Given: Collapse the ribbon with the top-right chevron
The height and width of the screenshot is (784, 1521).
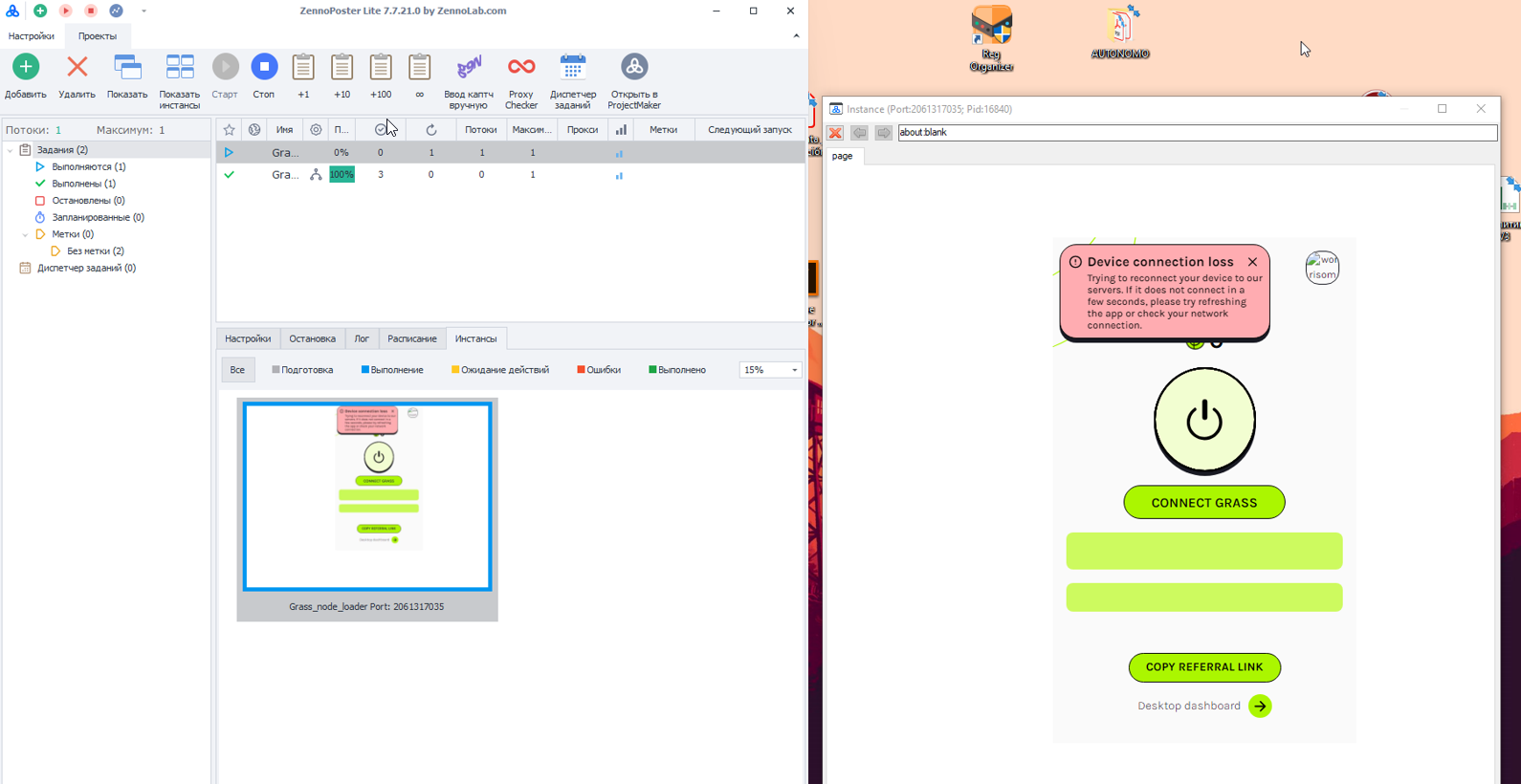Looking at the screenshot, I should coord(796,36).
